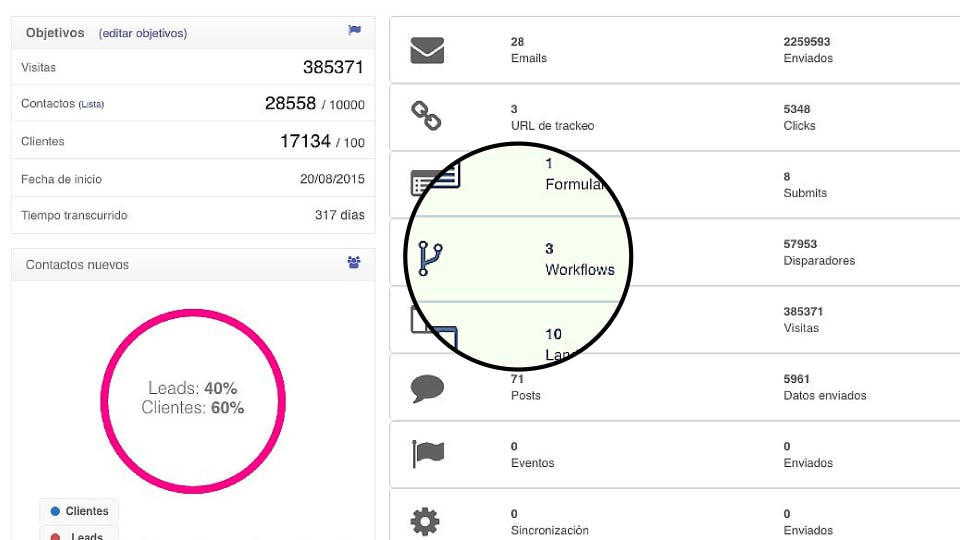Click the blue Clientes legend dot
The width and height of the screenshot is (960, 540).
click(55, 511)
